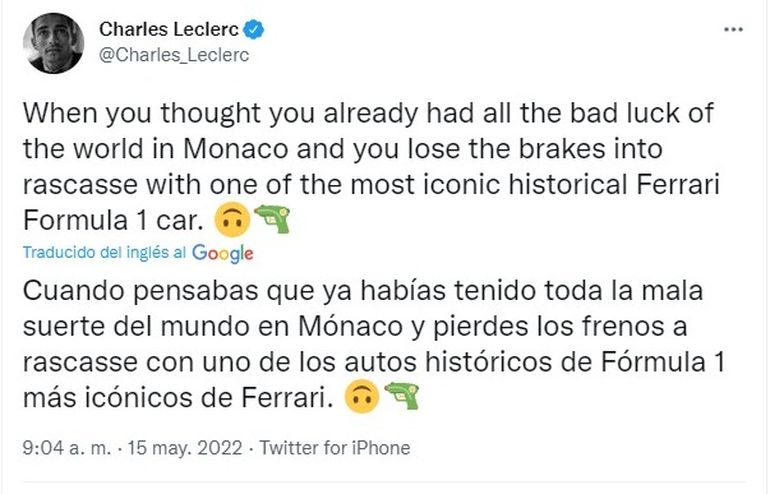
Task: Click the 'Traducido del inglés al' label
Action: click(x=104, y=254)
